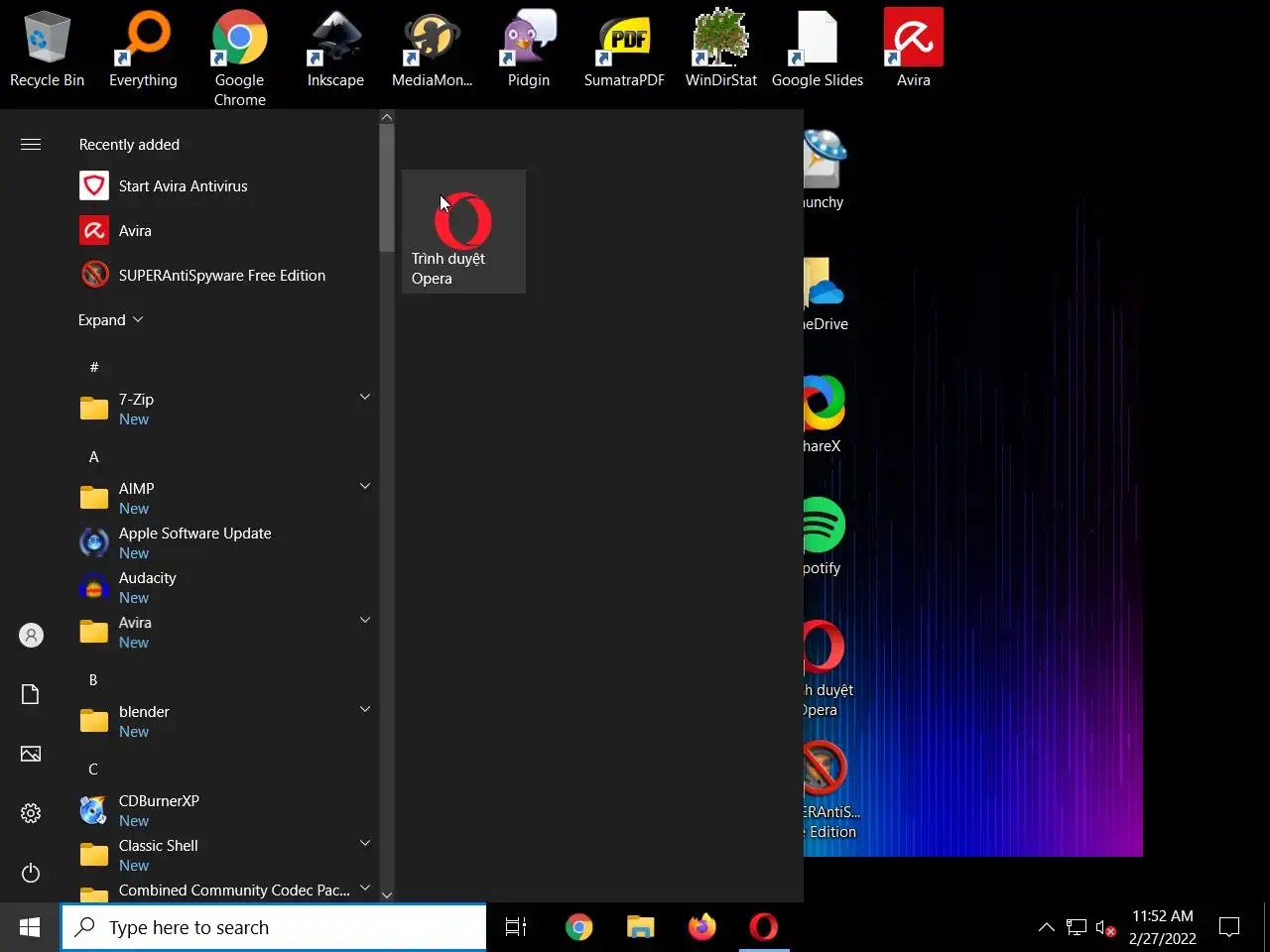Click the app list scrollbar thumb
This screenshot has height=952, width=1270.
[387, 187]
